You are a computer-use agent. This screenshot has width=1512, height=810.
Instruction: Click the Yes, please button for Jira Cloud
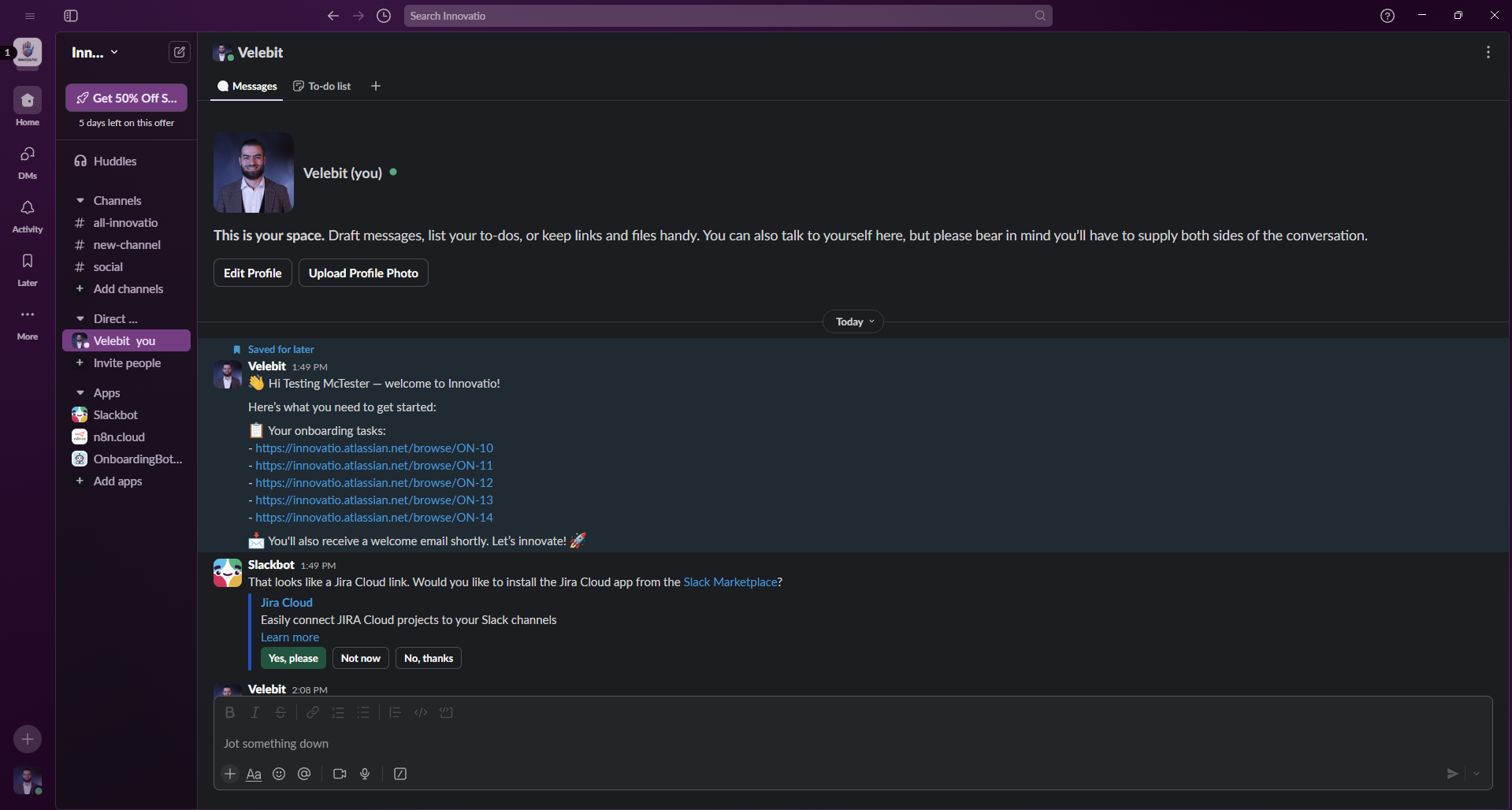pos(292,658)
